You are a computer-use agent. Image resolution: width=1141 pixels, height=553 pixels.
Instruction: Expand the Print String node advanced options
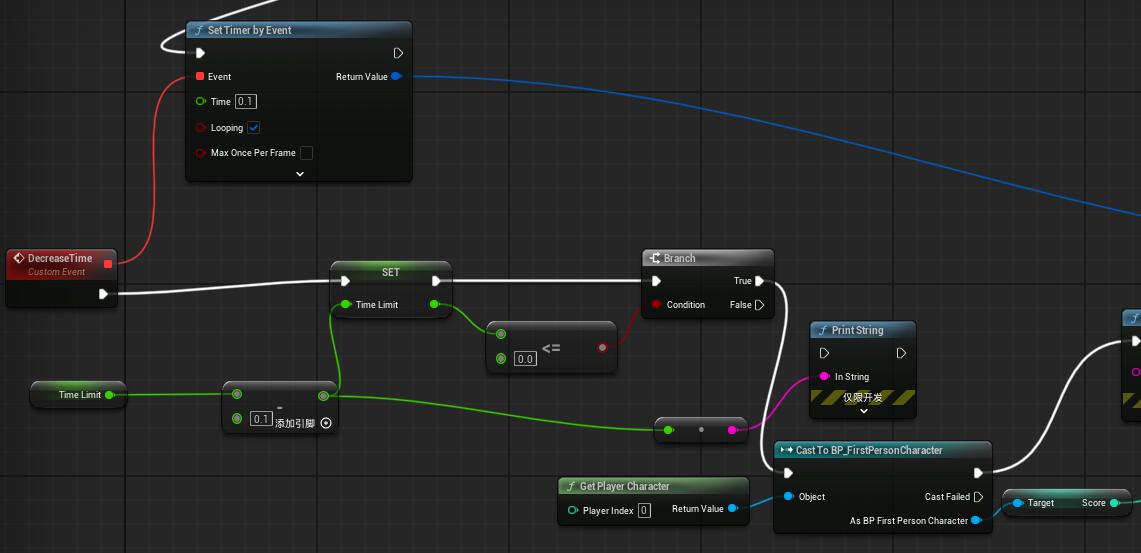[x=863, y=411]
